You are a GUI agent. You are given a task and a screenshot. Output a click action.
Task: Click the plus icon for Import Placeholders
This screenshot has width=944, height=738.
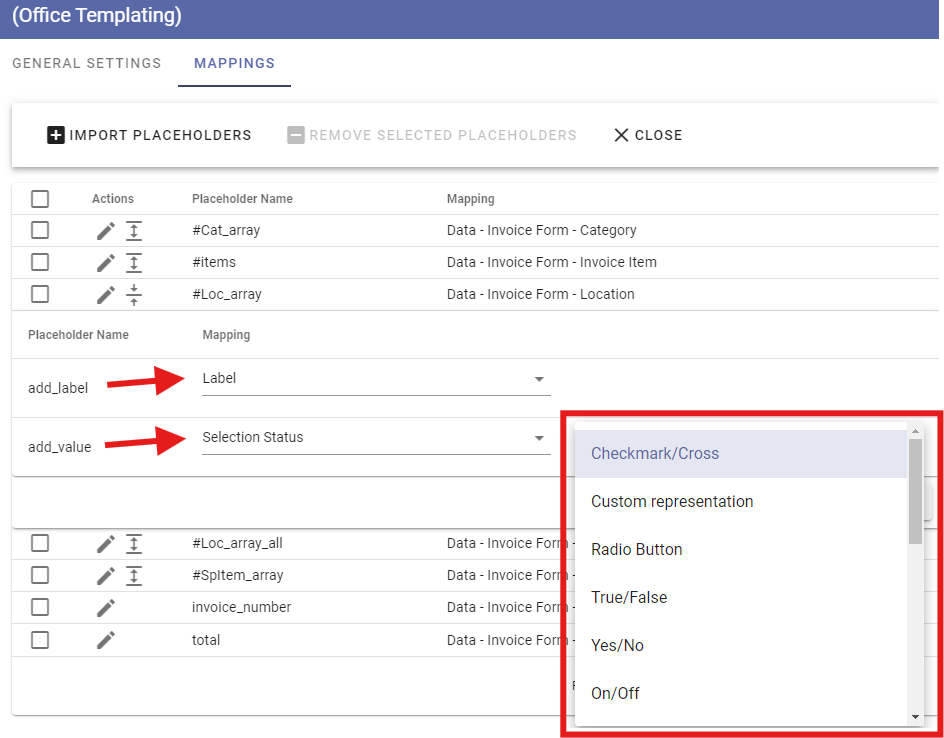[55, 135]
